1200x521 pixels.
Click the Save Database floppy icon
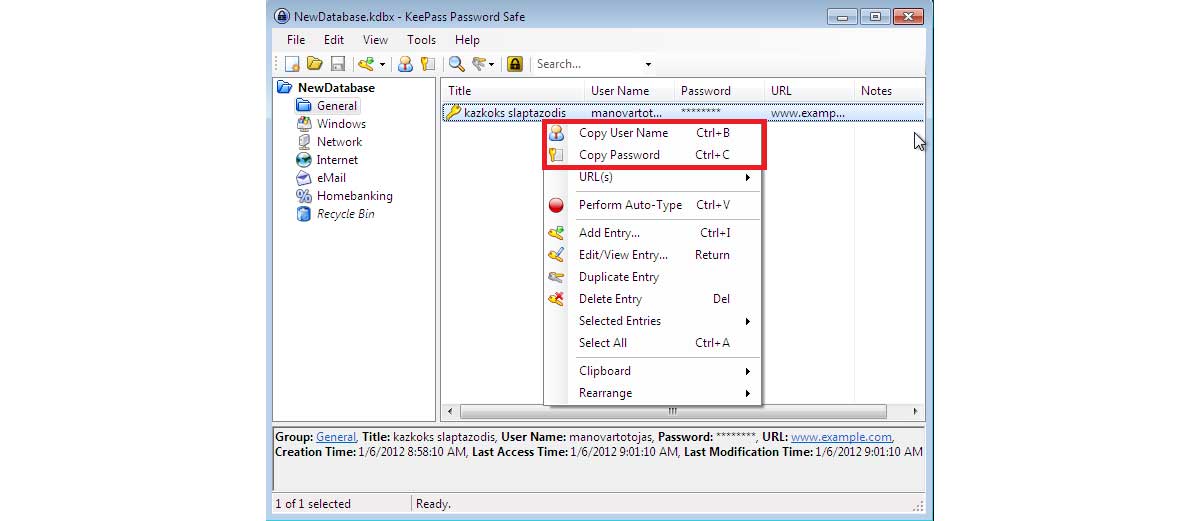point(338,64)
